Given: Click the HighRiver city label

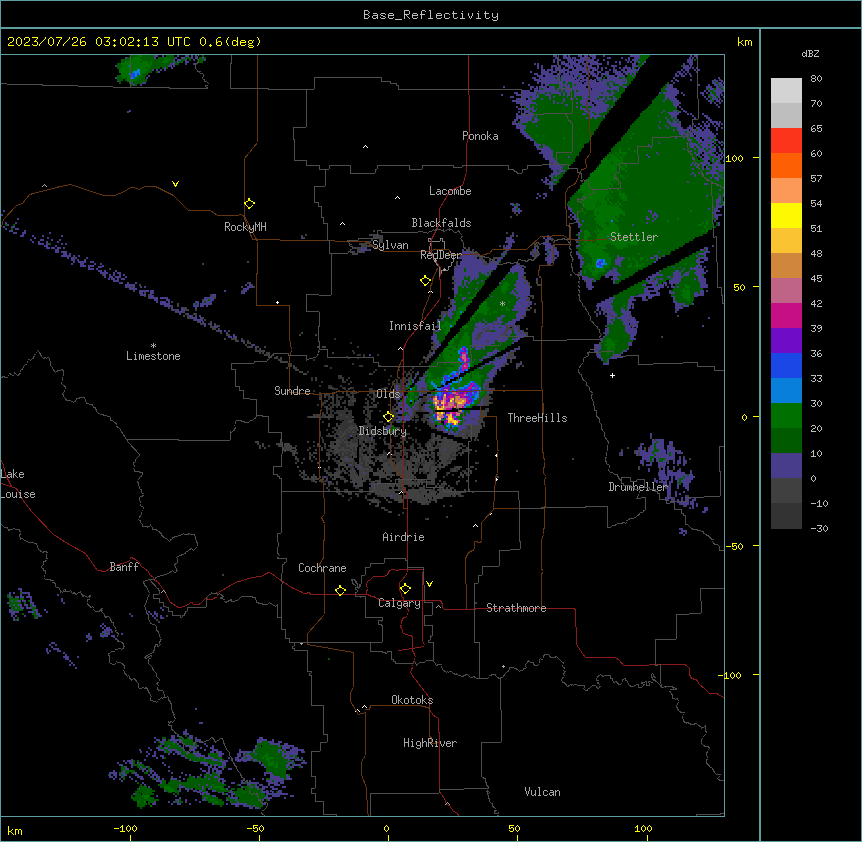Looking at the screenshot, I should (430, 743).
